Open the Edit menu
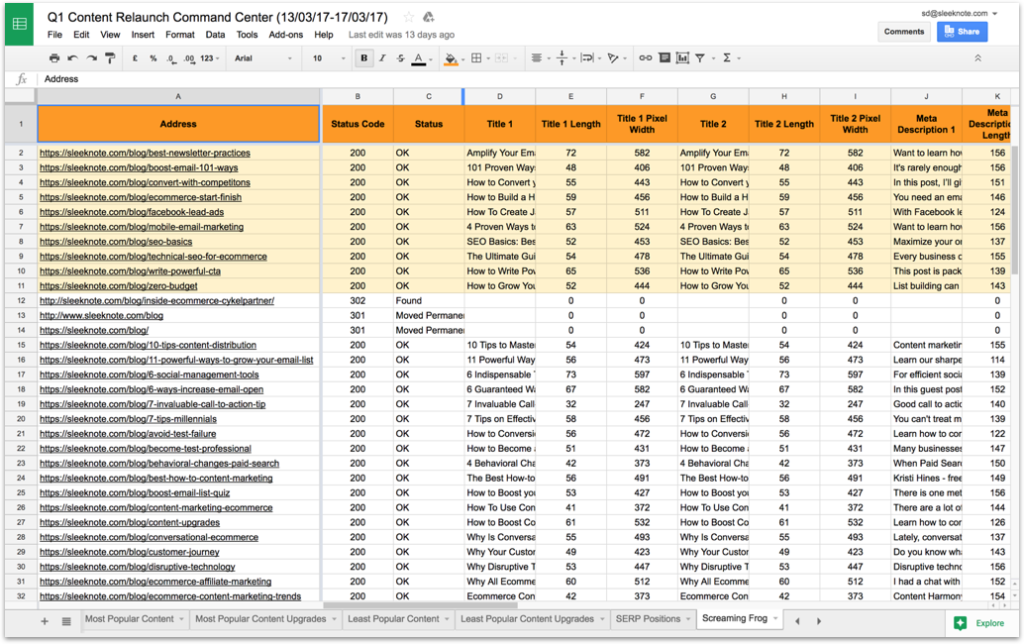This screenshot has height=644, width=1024. click(x=81, y=35)
